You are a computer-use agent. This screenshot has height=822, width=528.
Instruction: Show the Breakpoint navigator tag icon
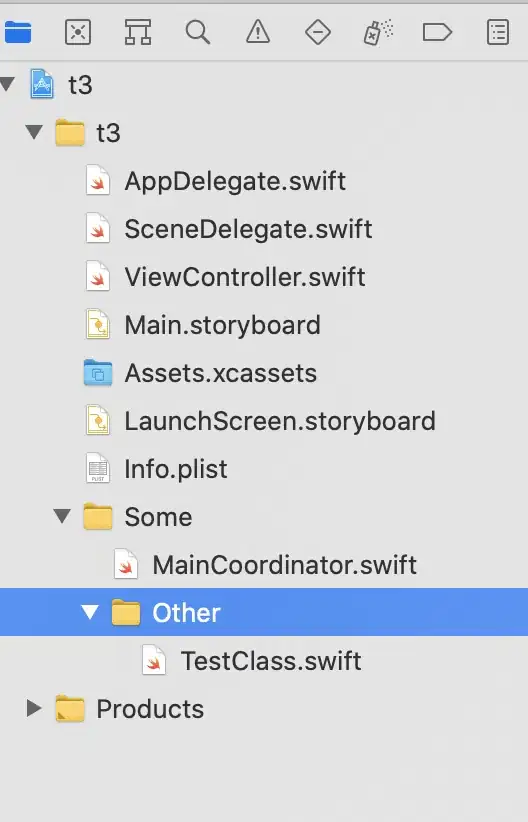click(x=437, y=33)
